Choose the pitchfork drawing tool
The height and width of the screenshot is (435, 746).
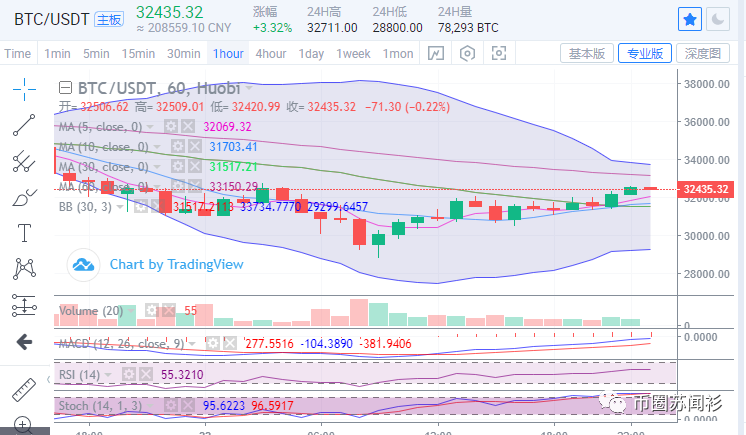click(x=24, y=160)
